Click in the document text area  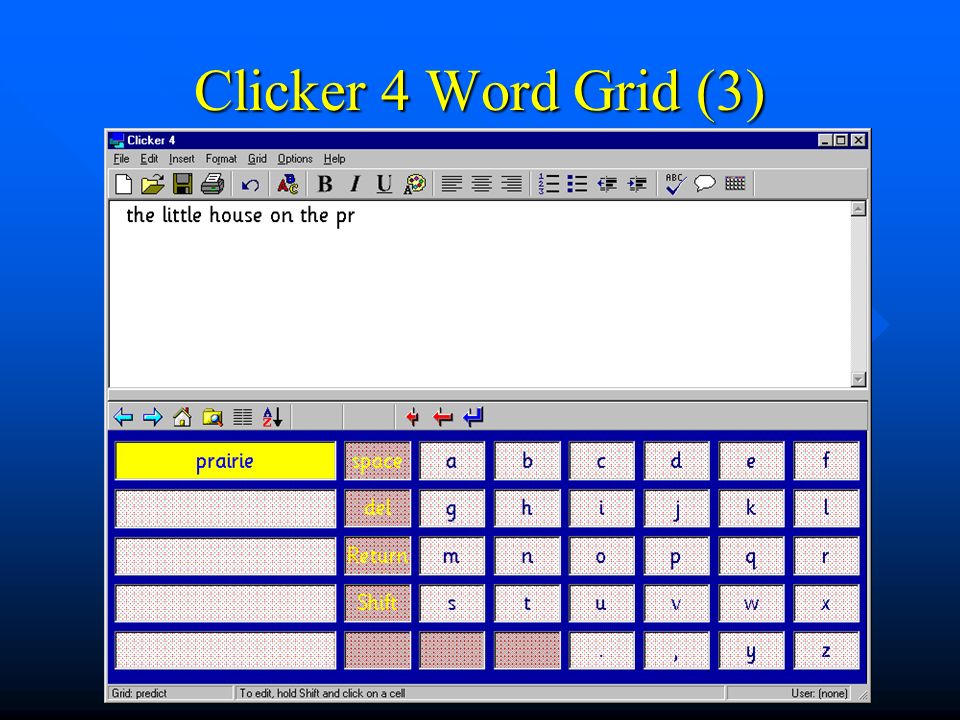click(480, 294)
